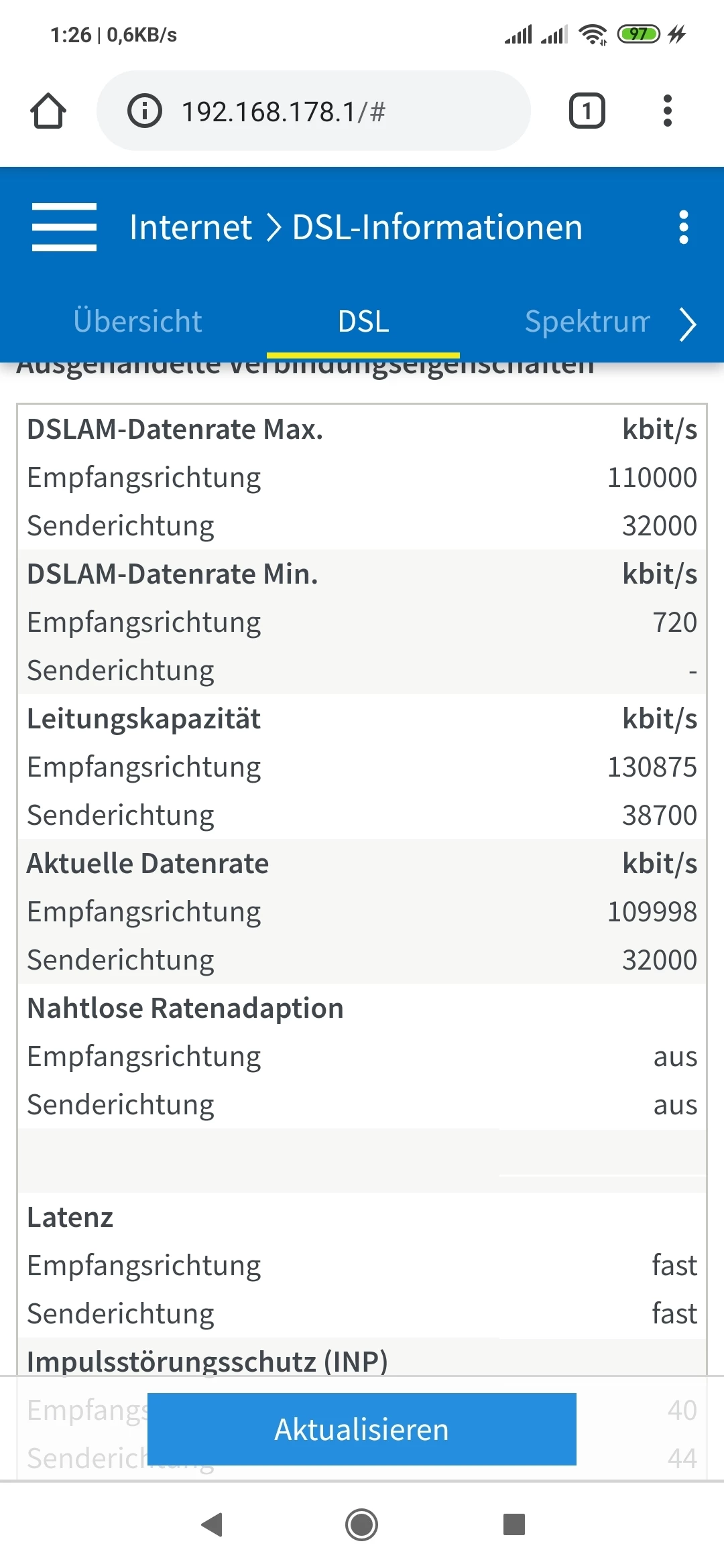Tap the Aktuelle Datenrate heading
724x1568 pixels.
147,864
